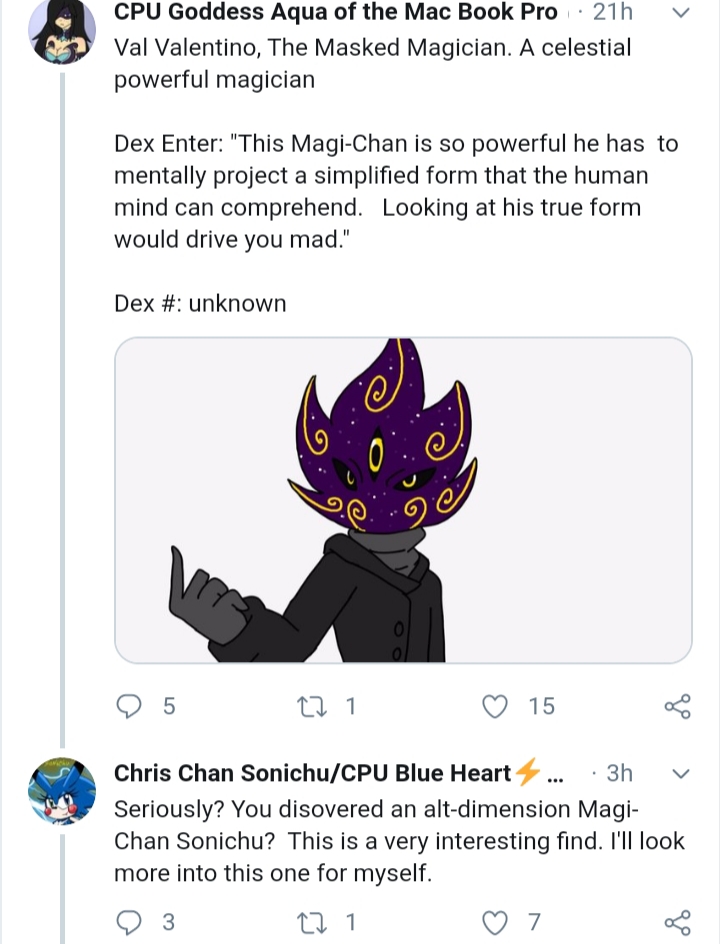Open the 21h timestamp of the tweet

coord(613,12)
